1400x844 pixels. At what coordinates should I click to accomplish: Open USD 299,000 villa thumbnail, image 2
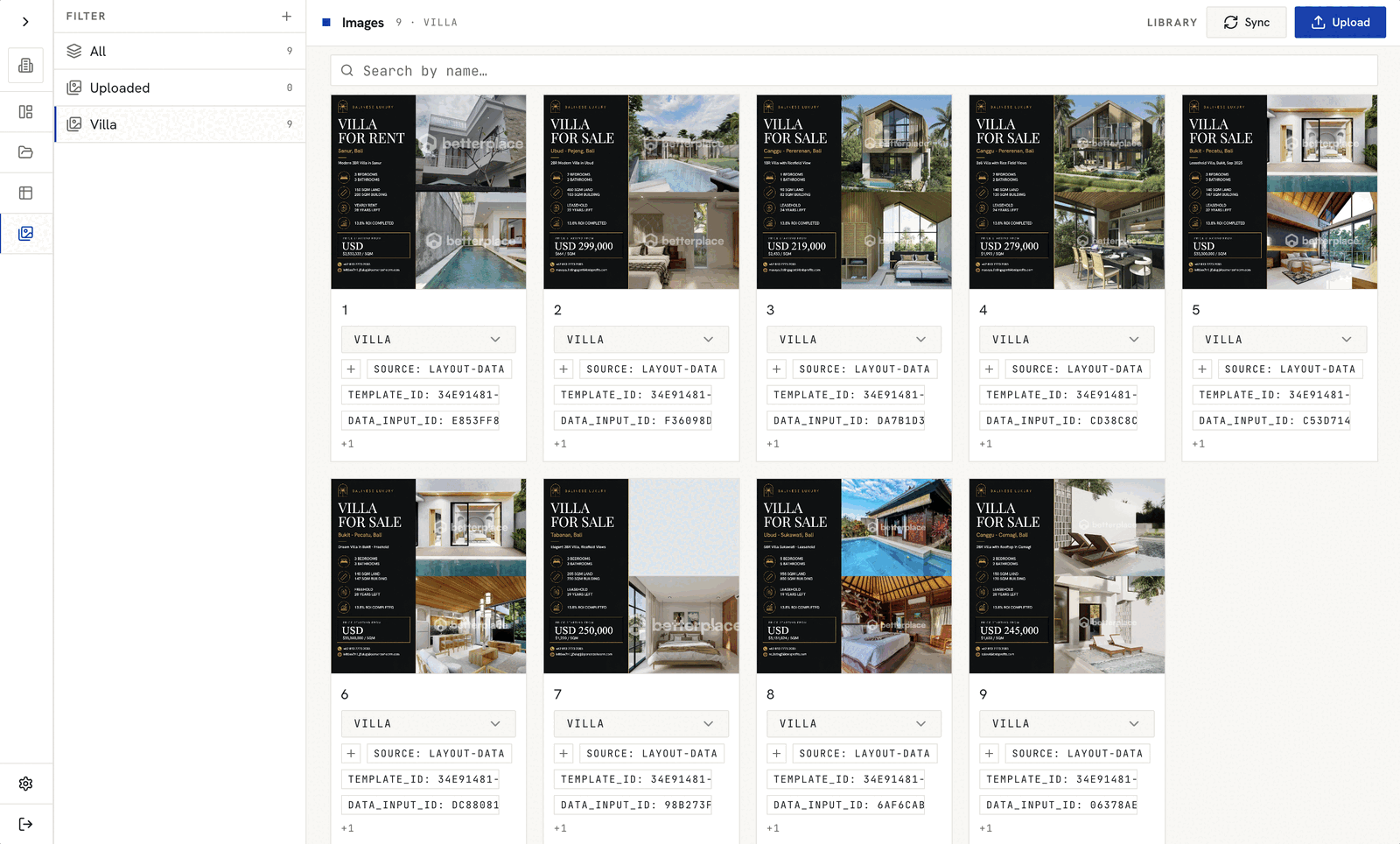(640, 192)
